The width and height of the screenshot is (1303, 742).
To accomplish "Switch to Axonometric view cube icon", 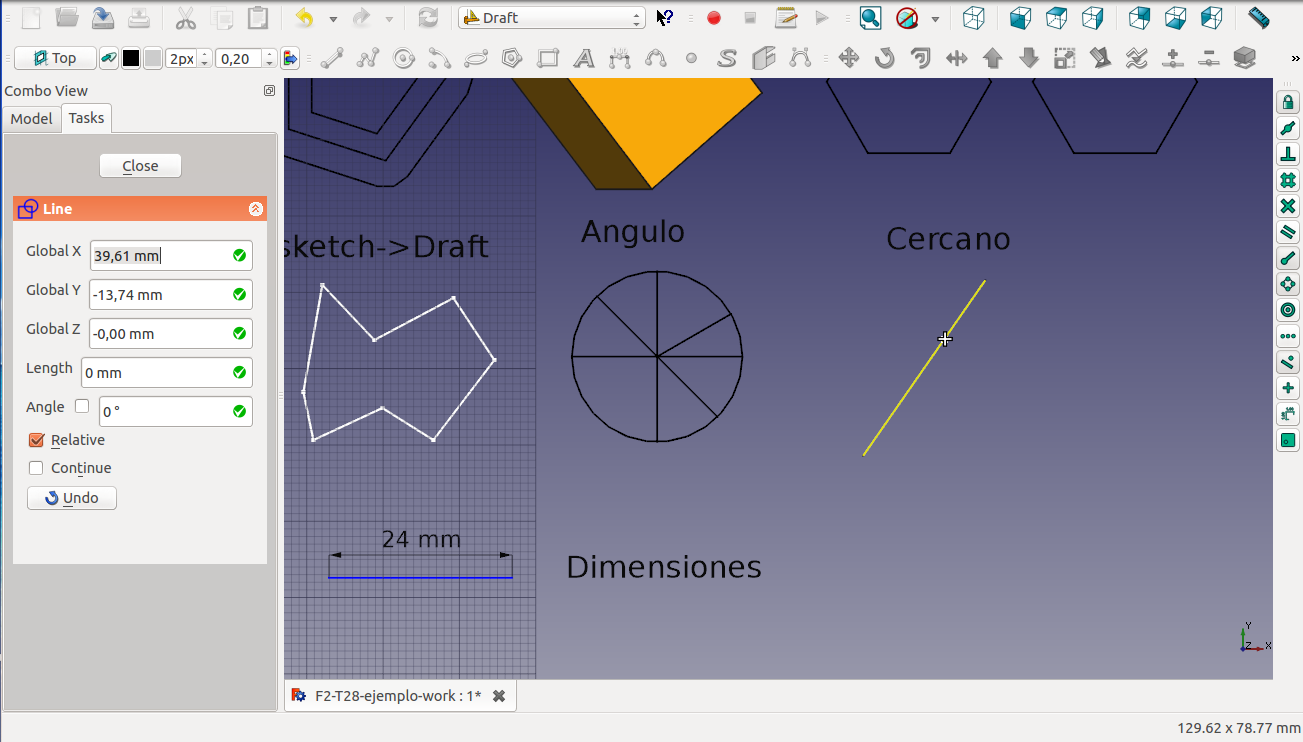I will [973, 18].
